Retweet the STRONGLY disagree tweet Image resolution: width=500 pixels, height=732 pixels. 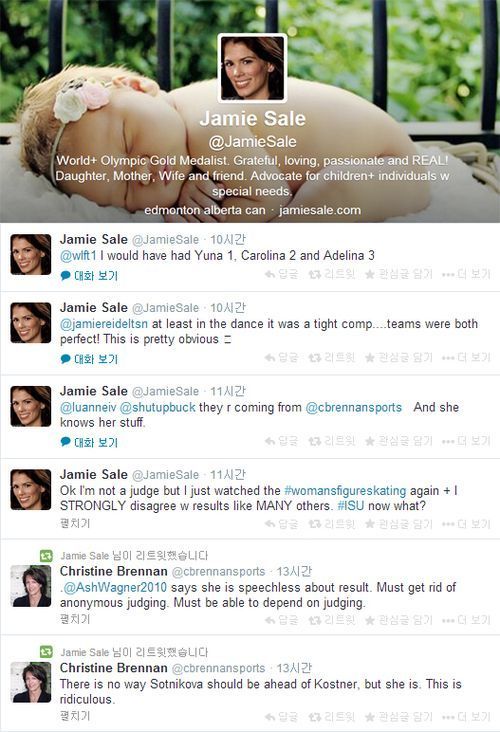pyautogui.click(x=332, y=524)
